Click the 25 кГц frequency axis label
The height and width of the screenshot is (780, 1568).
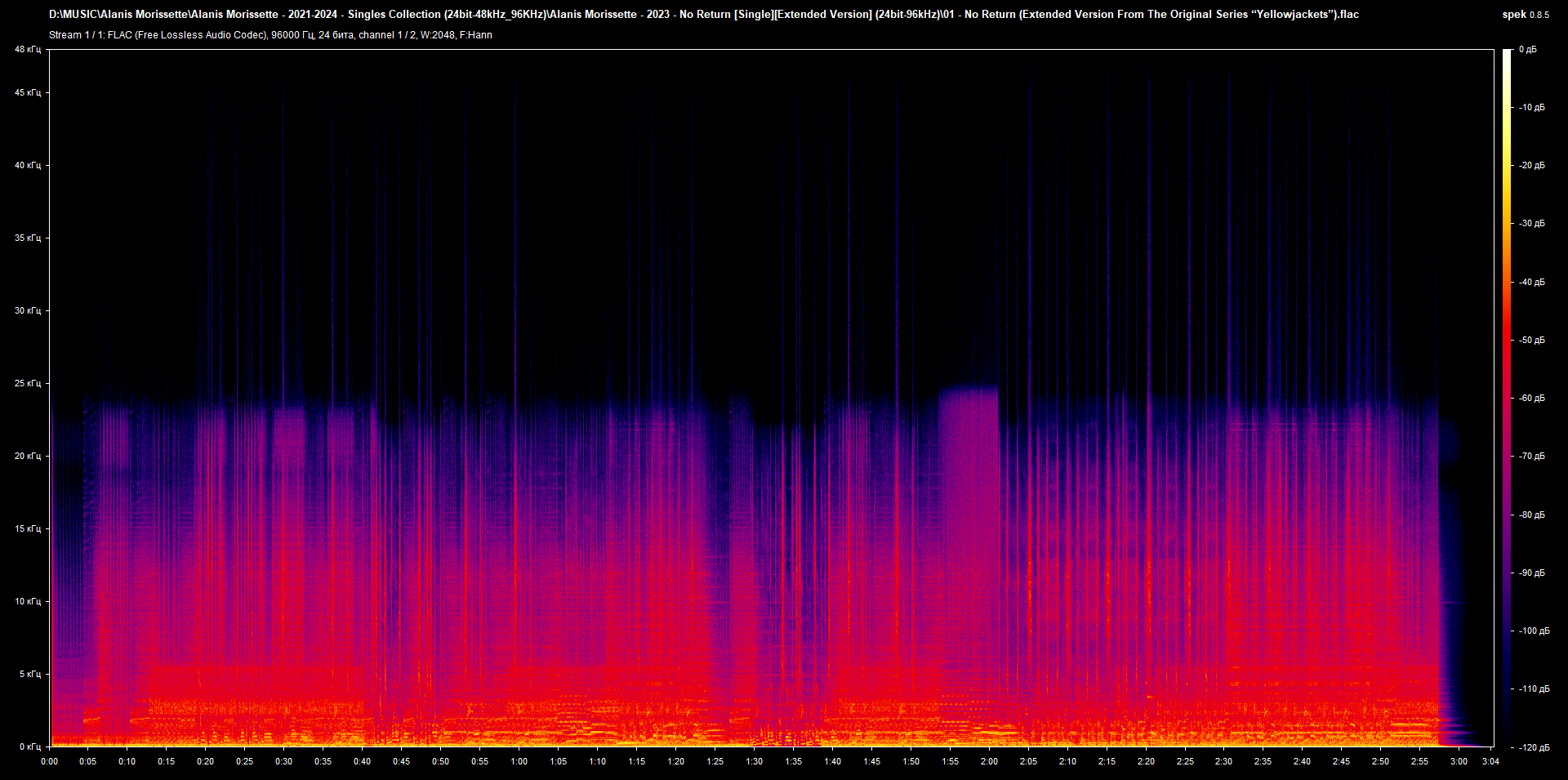27,382
